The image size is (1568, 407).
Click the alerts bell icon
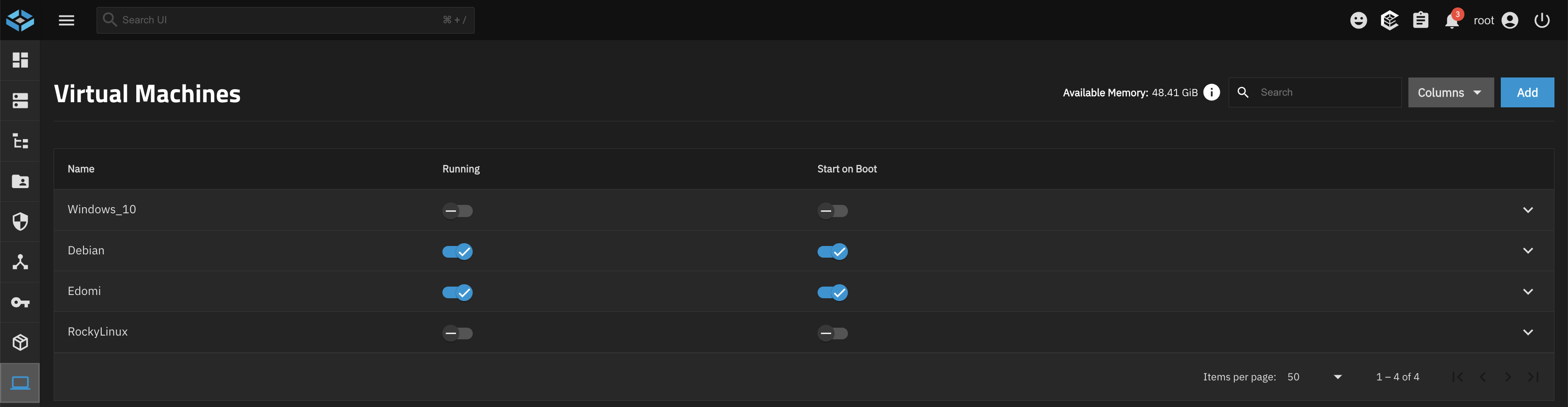click(x=1452, y=21)
